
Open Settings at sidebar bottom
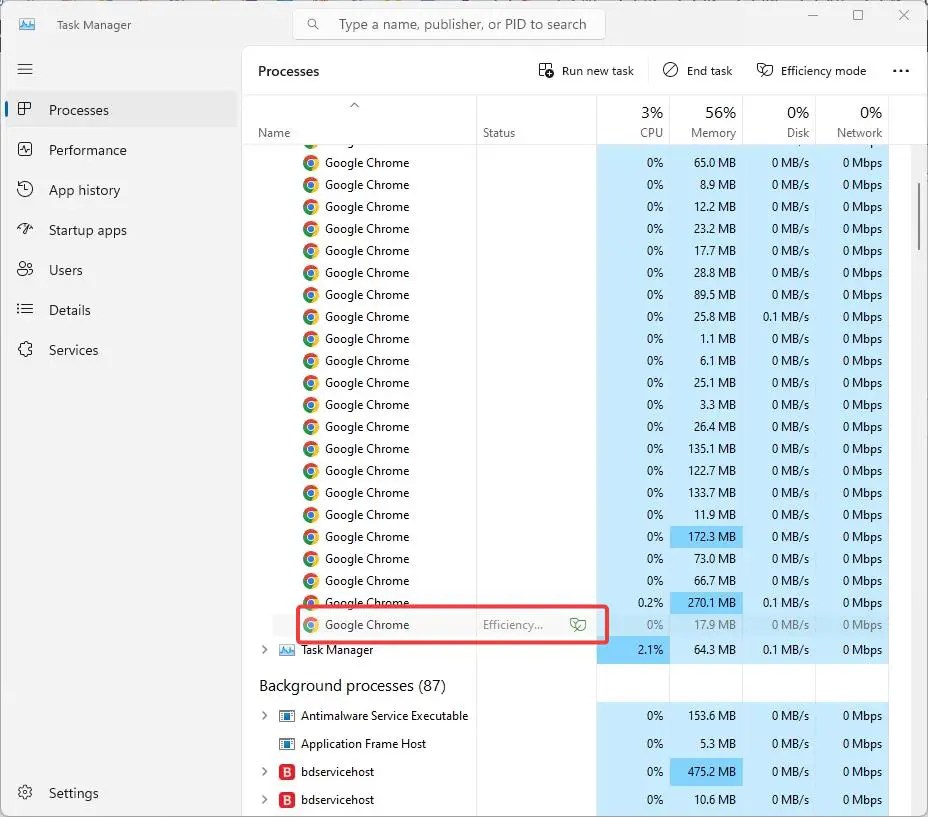coord(123,793)
